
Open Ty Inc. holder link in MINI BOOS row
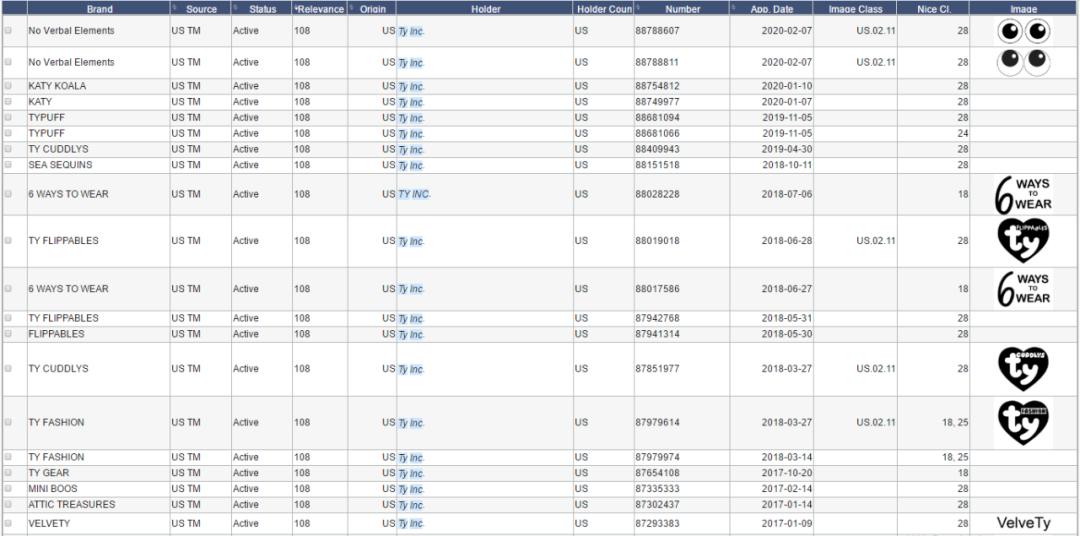(411, 490)
